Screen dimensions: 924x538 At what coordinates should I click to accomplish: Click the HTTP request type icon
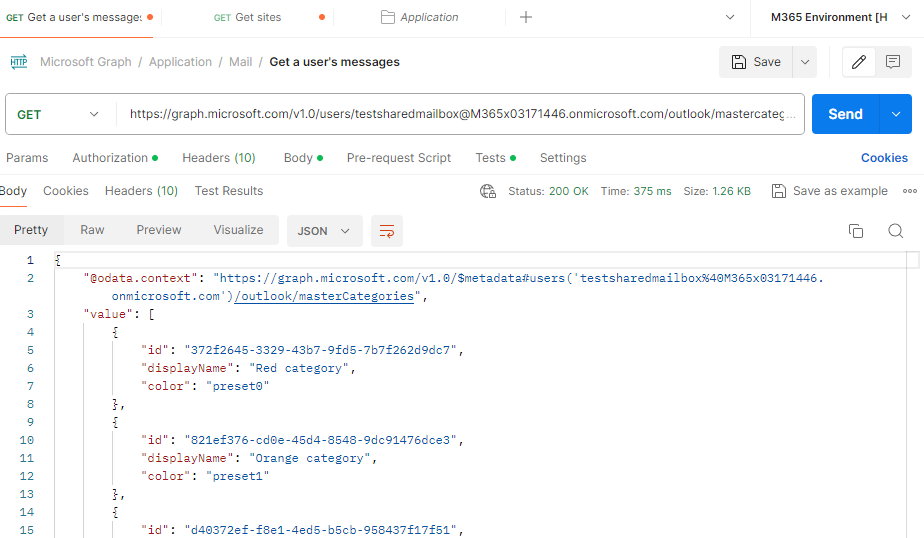(x=19, y=62)
